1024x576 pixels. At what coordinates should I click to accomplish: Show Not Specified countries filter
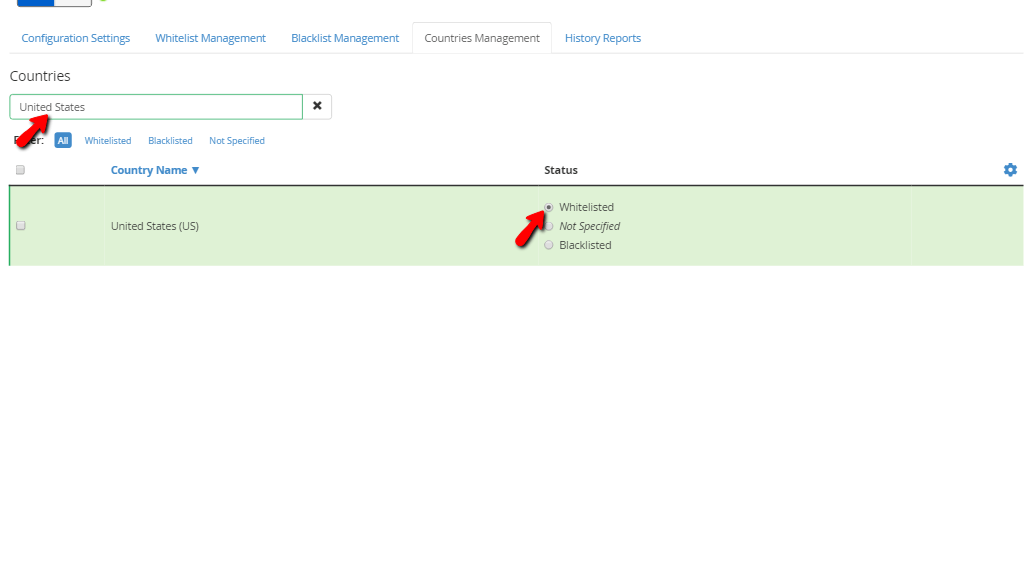(237, 140)
